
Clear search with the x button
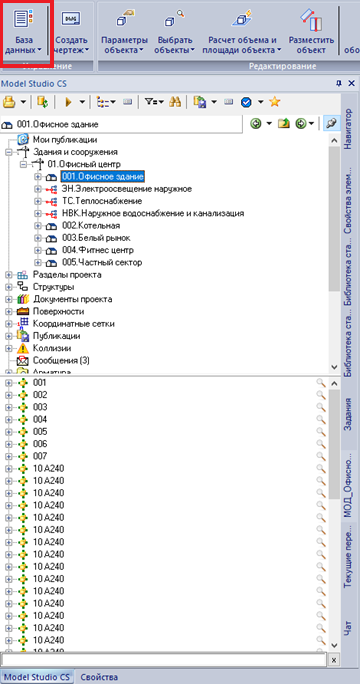[x=334, y=660]
